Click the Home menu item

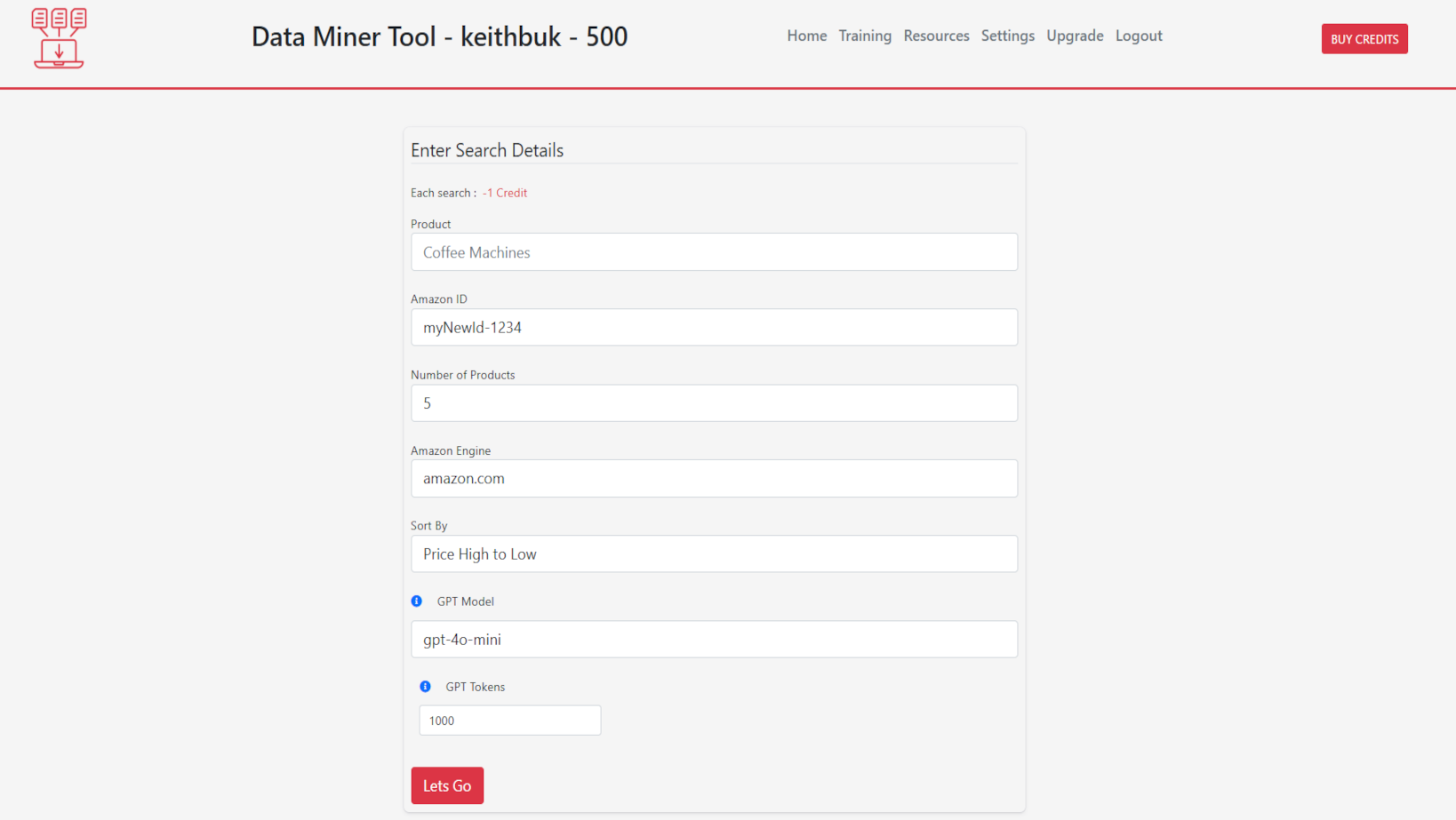click(805, 36)
